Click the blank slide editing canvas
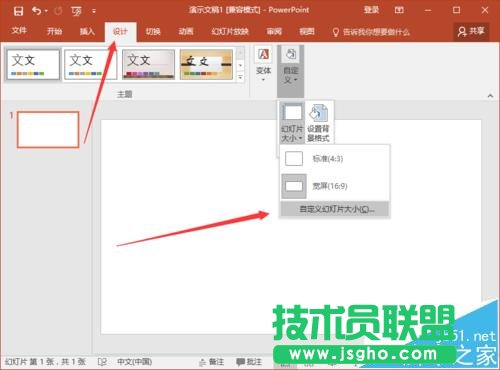Viewport: 500px width, 370px height. [x=291, y=227]
